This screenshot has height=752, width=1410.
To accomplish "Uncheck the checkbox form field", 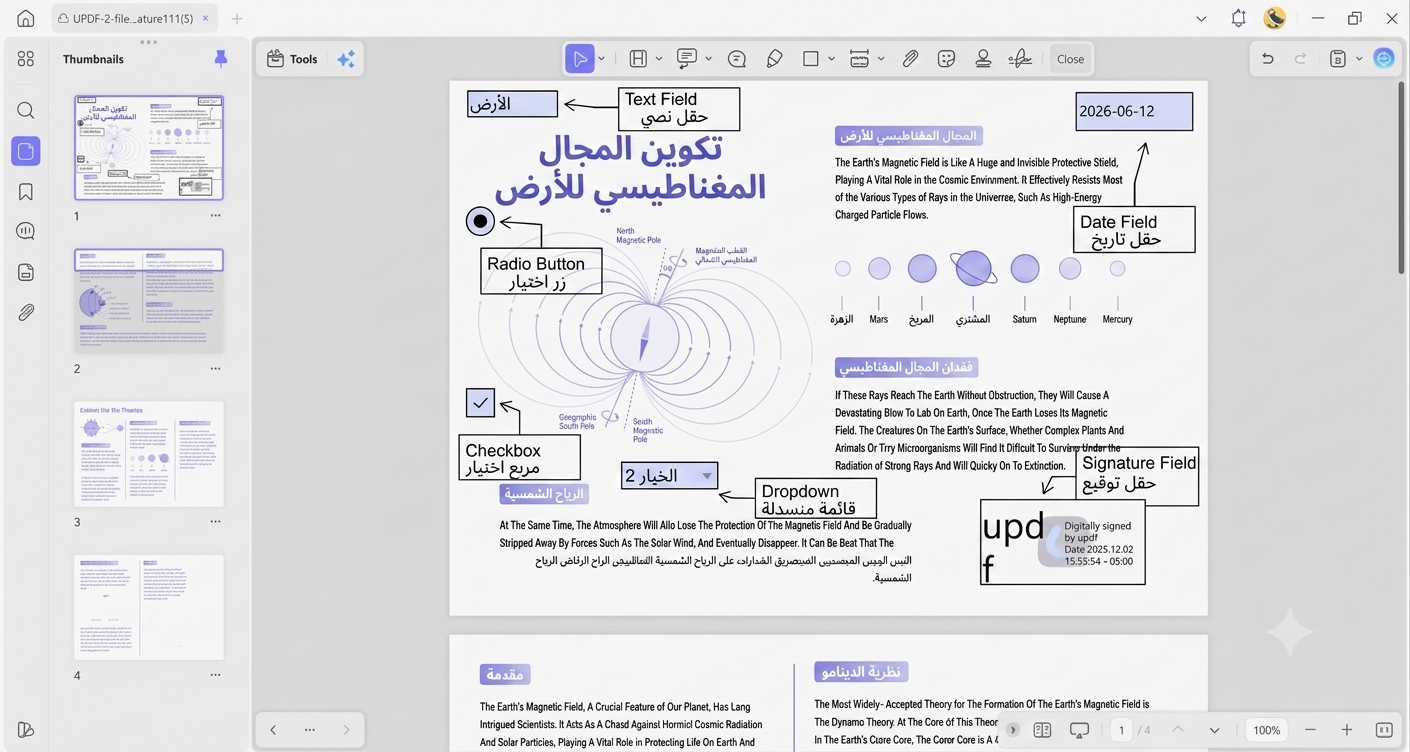I will tap(480, 402).
